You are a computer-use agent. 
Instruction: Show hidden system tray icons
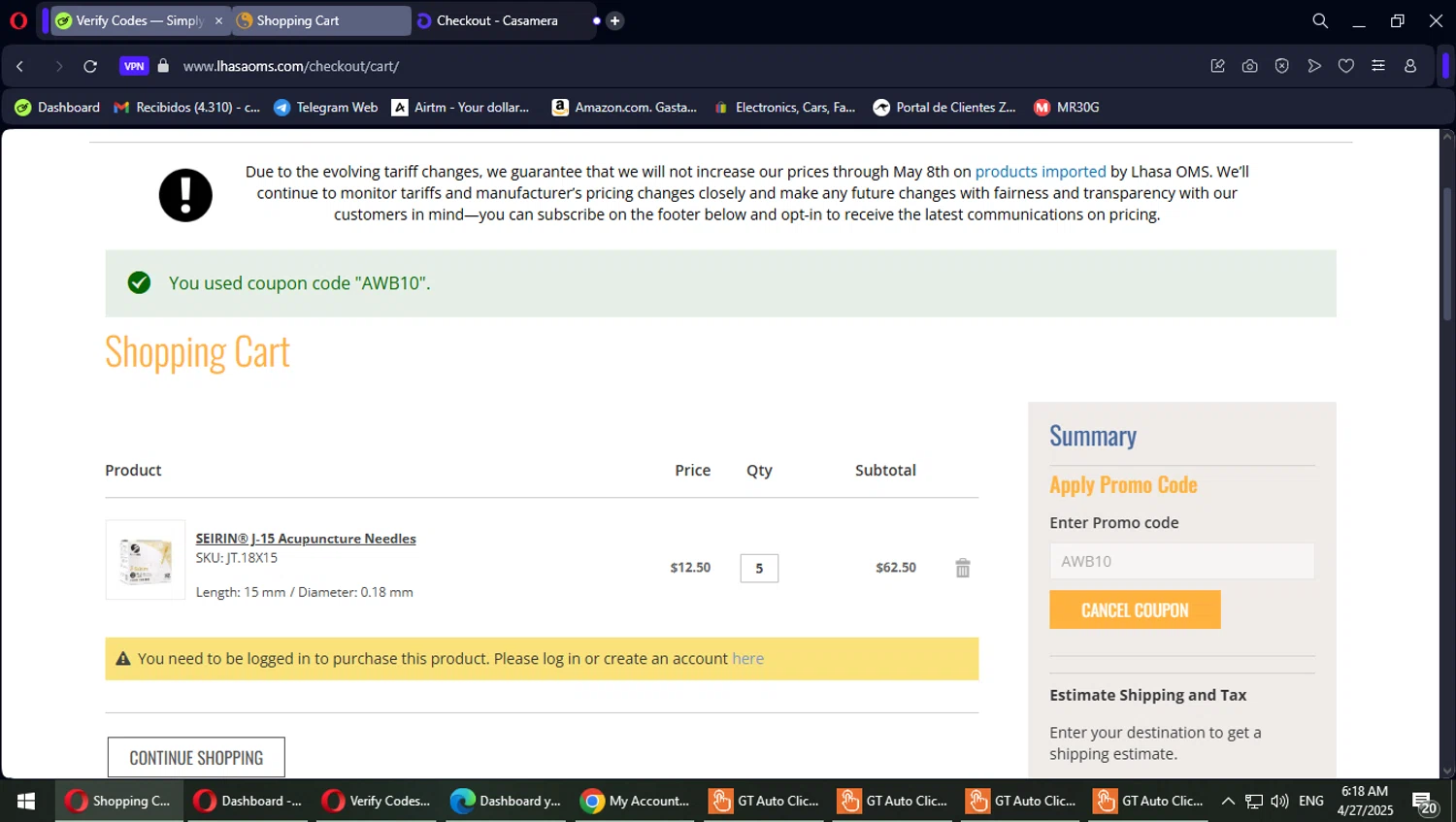click(x=1228, y=801)
